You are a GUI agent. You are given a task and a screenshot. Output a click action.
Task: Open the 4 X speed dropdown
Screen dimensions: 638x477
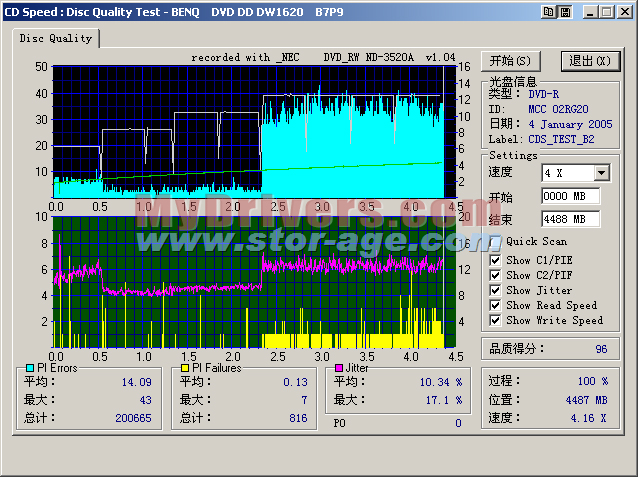point(601,173)
